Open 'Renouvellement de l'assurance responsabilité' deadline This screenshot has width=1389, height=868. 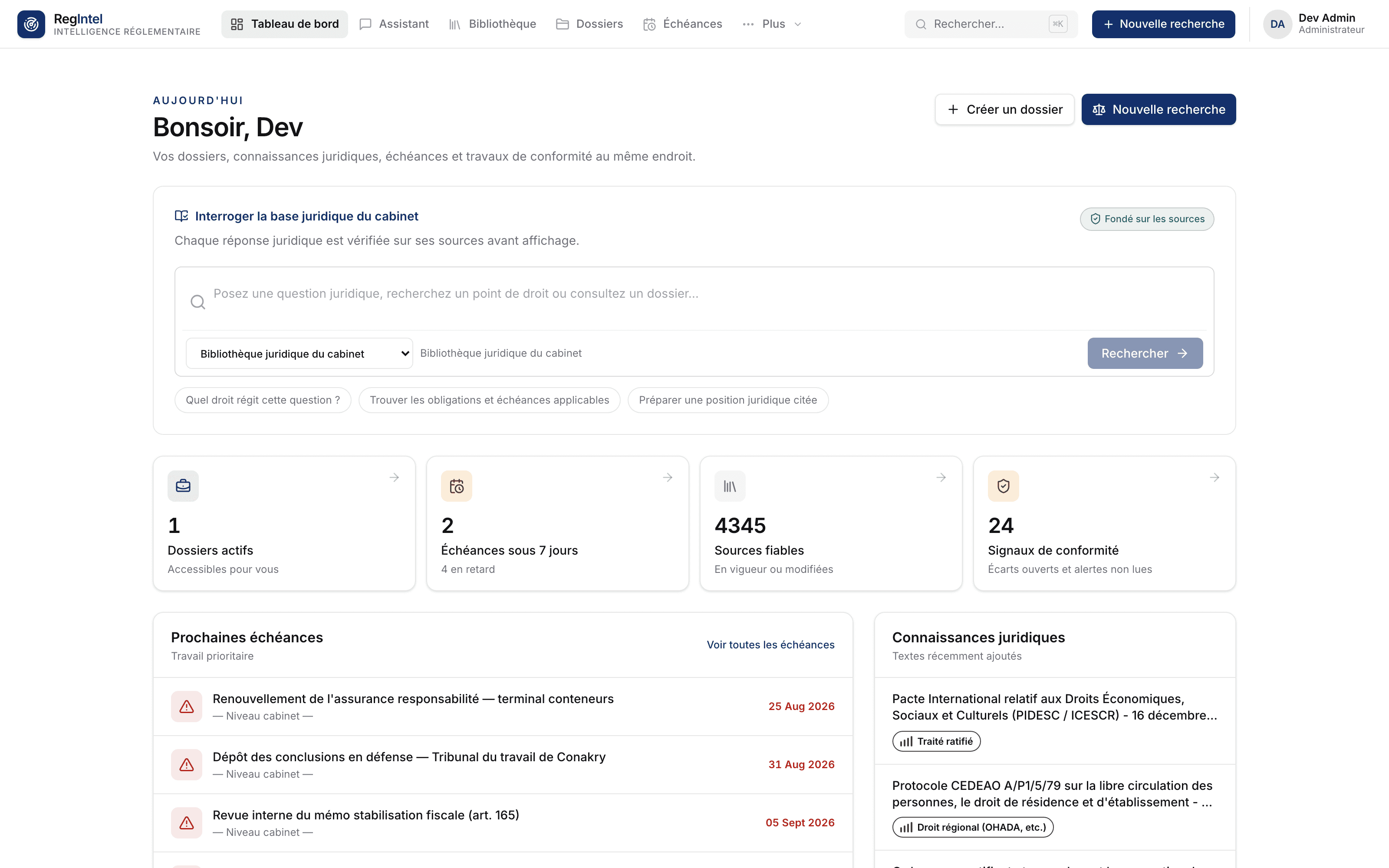tap(503, 707)
